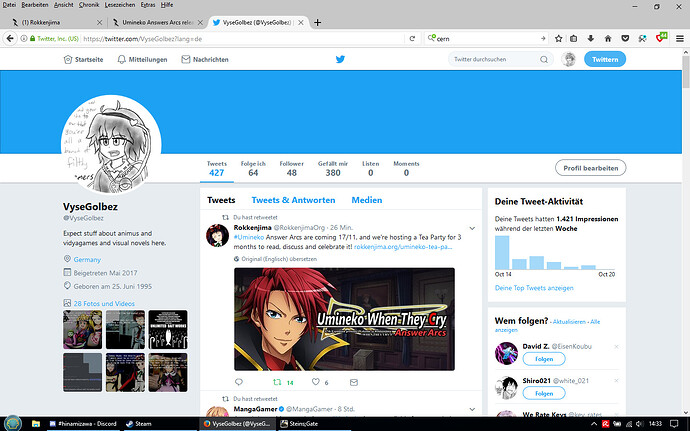
Task: Open the Chronik menu
Action: (x=89, y=5)
